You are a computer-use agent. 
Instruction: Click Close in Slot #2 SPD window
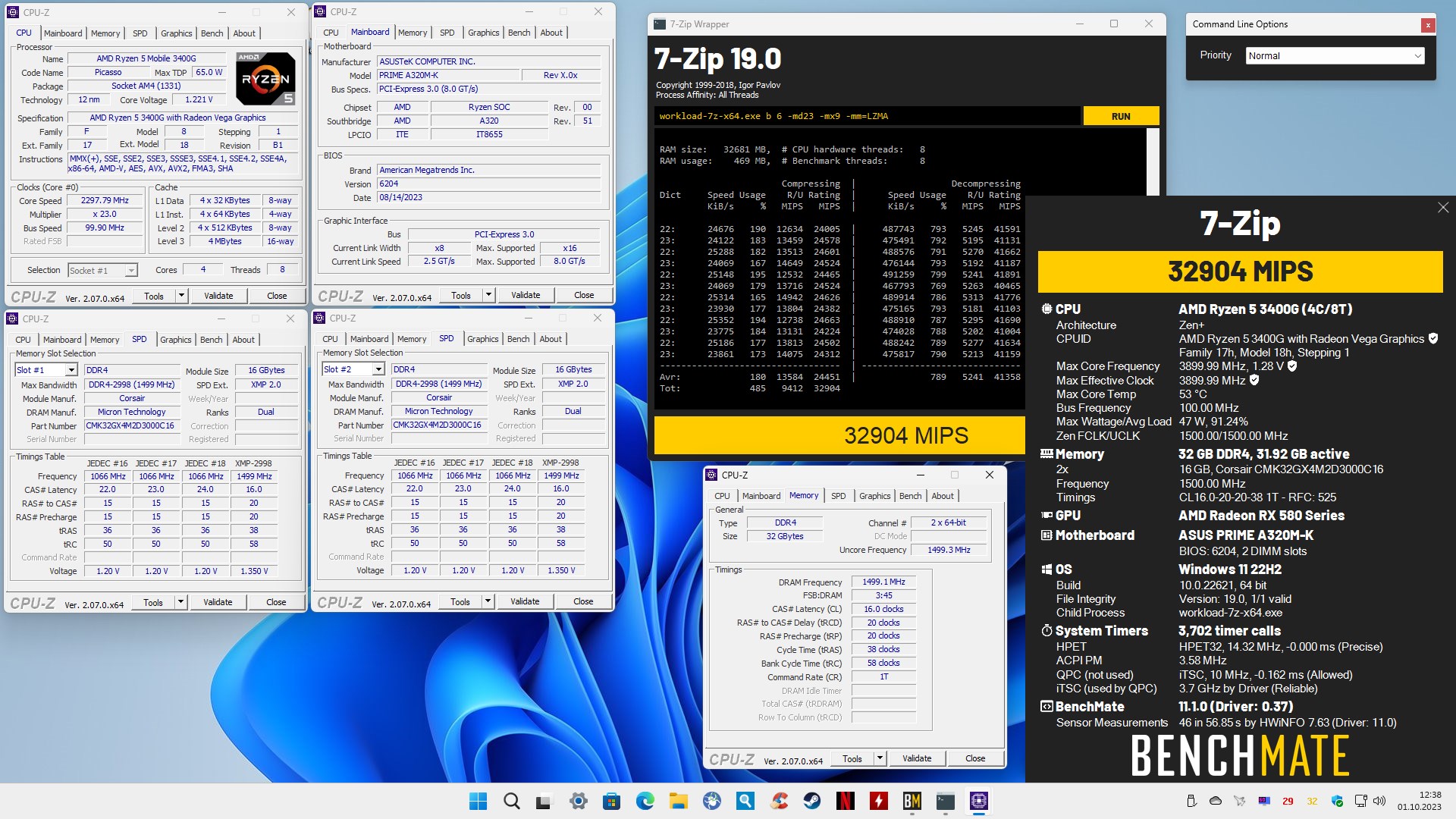click(583, 601)
